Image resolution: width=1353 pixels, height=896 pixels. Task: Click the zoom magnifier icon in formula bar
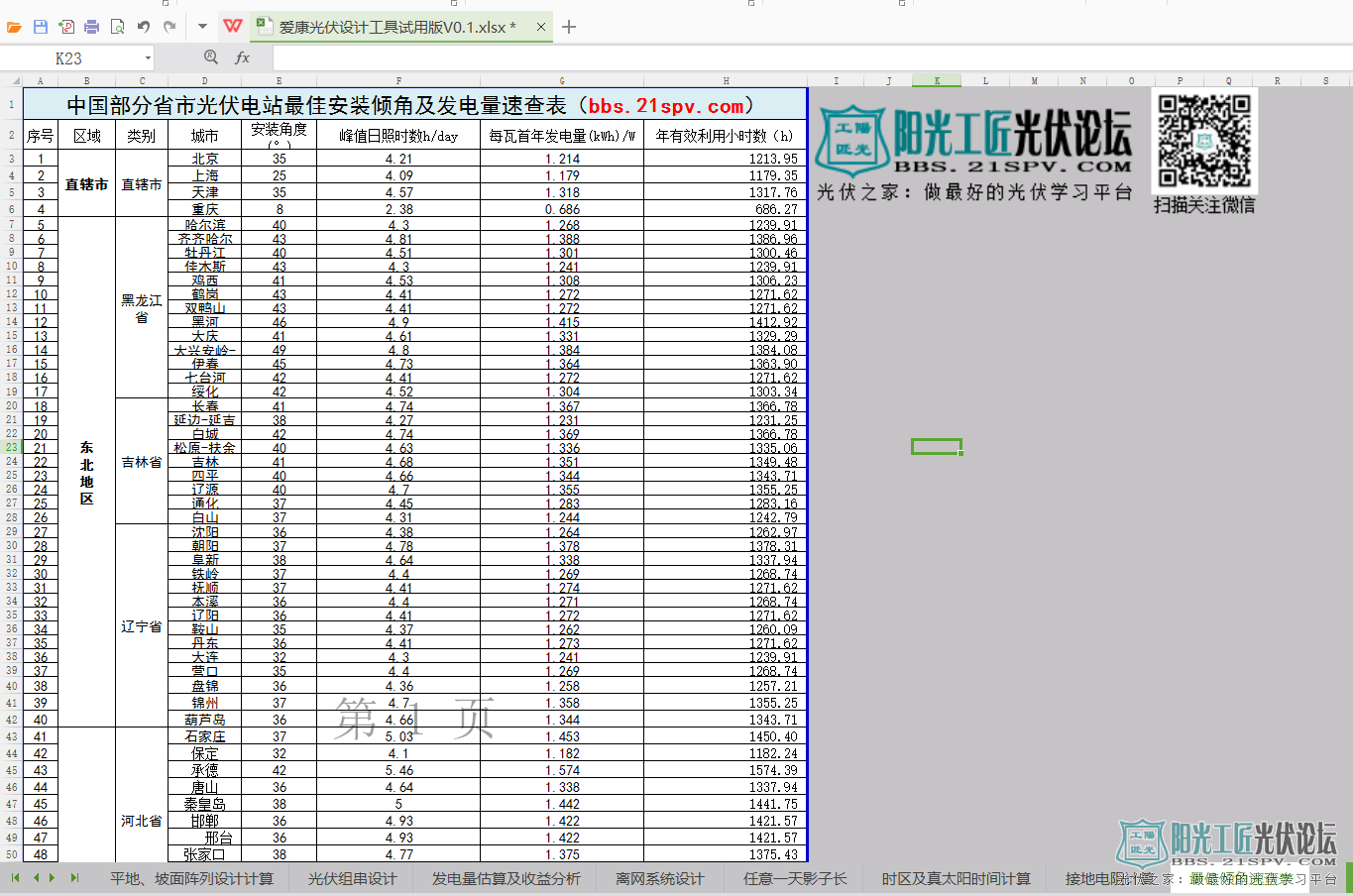(x=211, y=57)
